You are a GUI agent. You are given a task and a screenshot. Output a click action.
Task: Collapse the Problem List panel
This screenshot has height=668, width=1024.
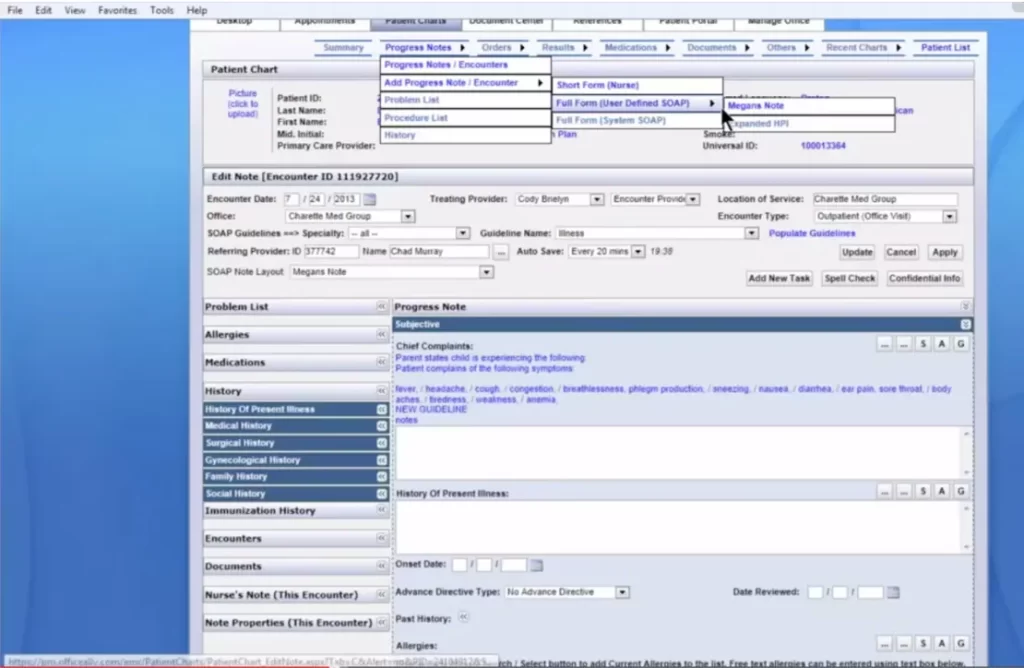click(381, 306)
